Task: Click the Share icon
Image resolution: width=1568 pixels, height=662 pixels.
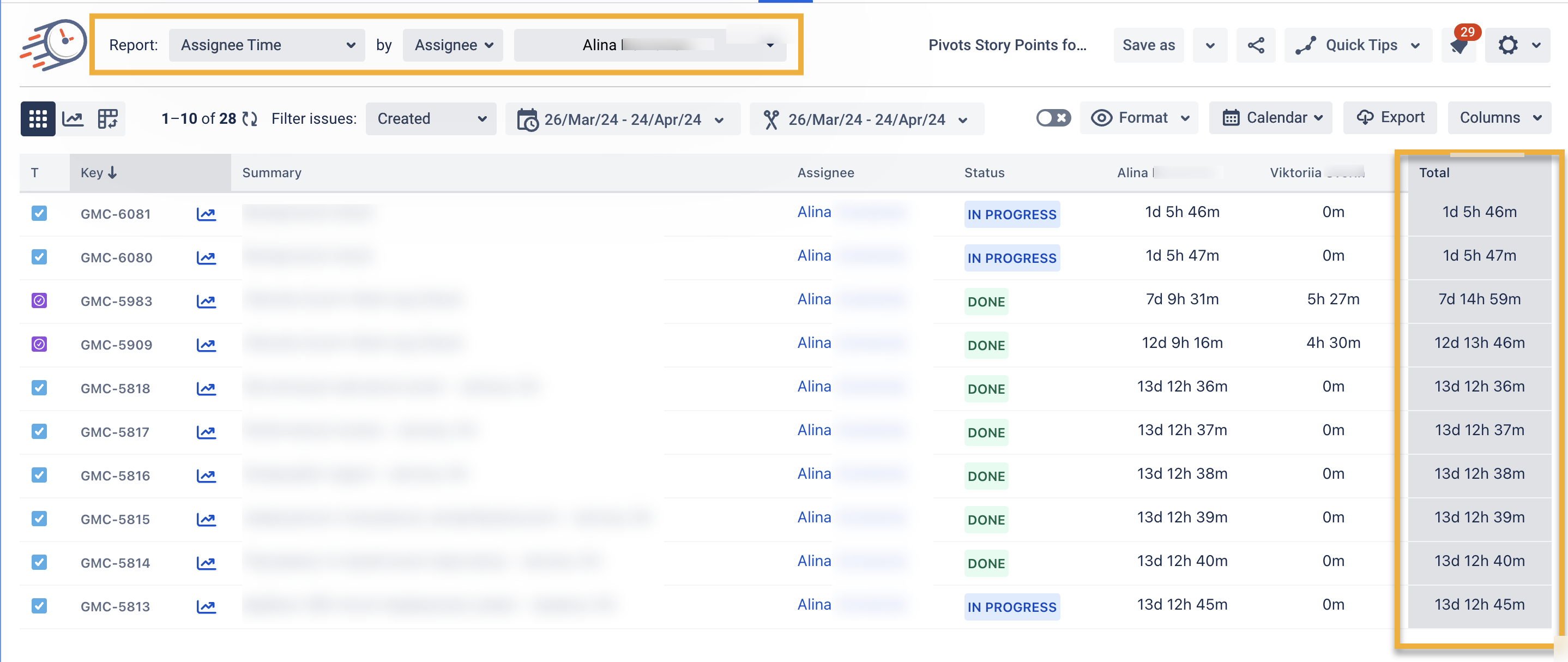Action: 1256,45
